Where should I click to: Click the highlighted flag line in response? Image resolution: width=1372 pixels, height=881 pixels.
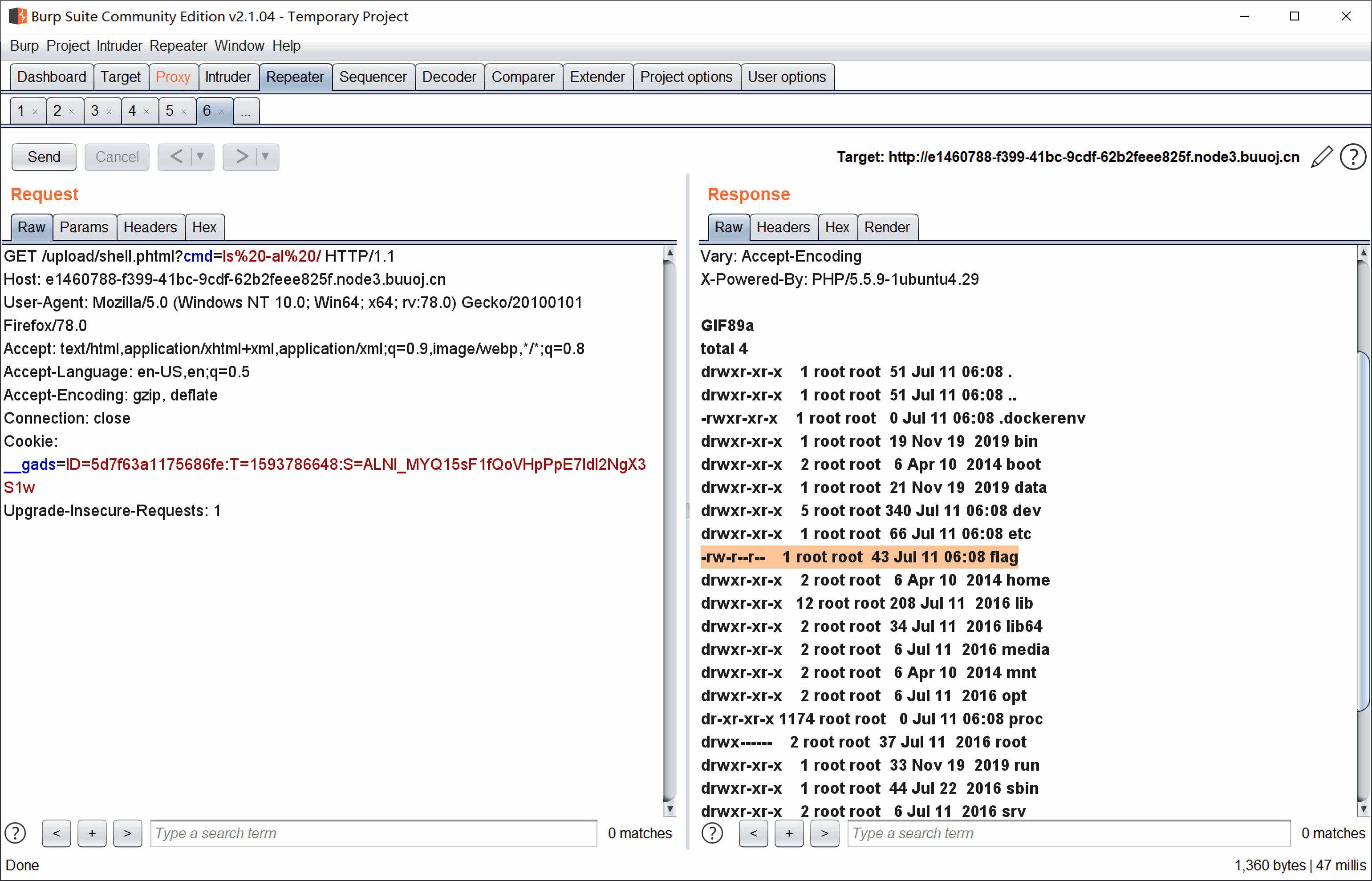point(859,557)
